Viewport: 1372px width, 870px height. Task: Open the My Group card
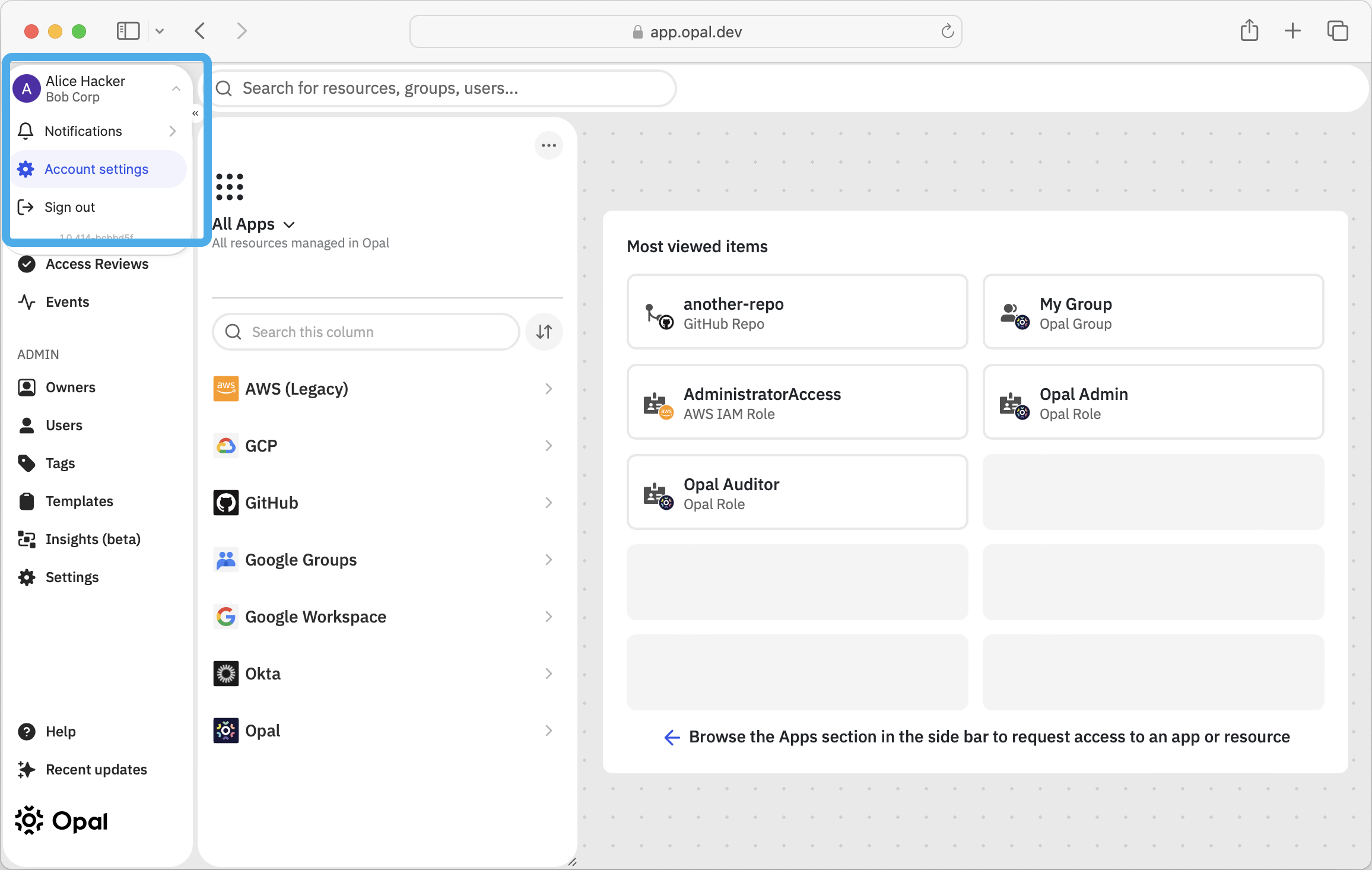pyautogui.click(x=1153, y=312)
